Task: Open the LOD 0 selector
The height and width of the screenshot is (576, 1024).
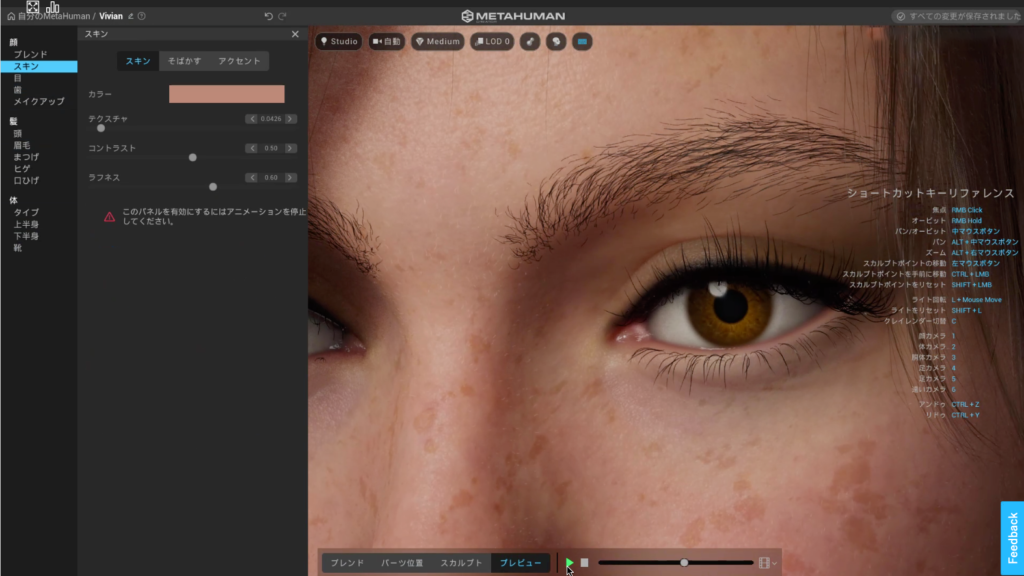Action: (x=492, y=42)
